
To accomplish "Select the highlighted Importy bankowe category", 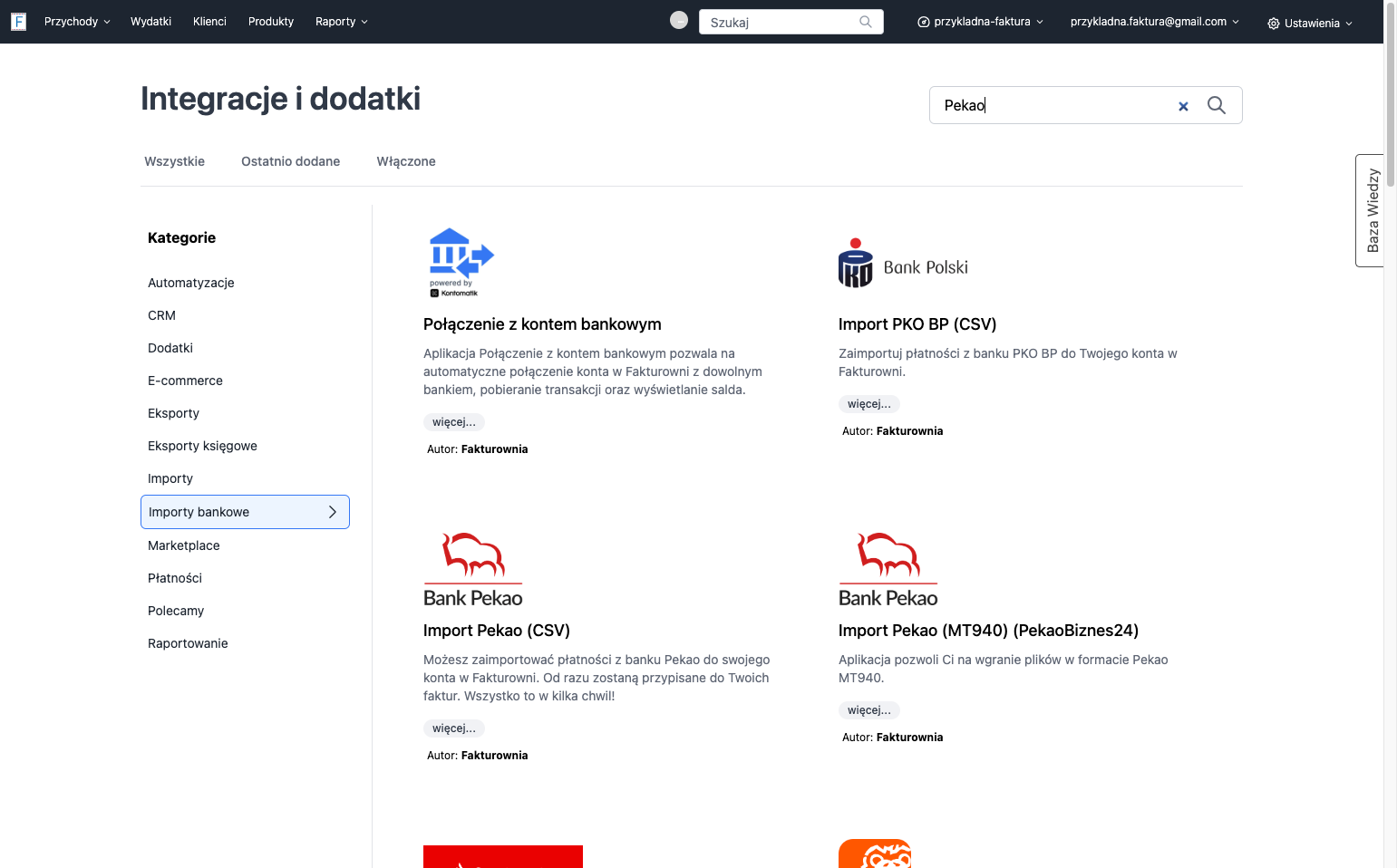I will click(245, 512).
